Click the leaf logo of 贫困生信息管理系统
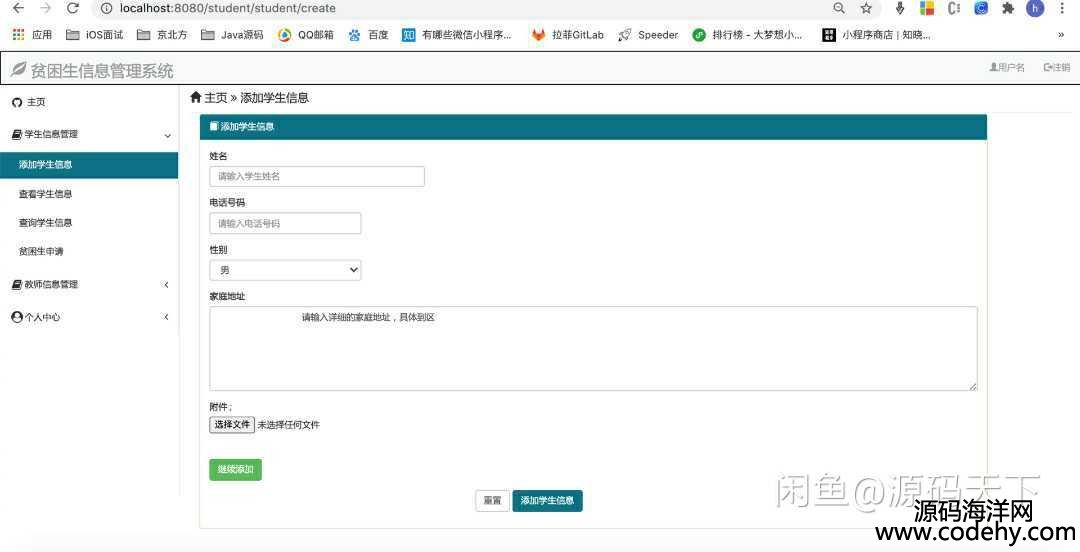This screenshot has width=1080, height=552. [18, 70]
